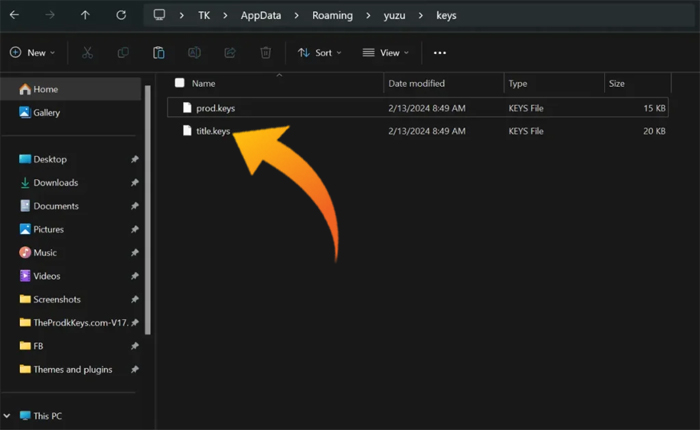Viewport: 700px width, 430px height.
Task: Open Downloads in the sidebar
Action: (x=55, y=182)
